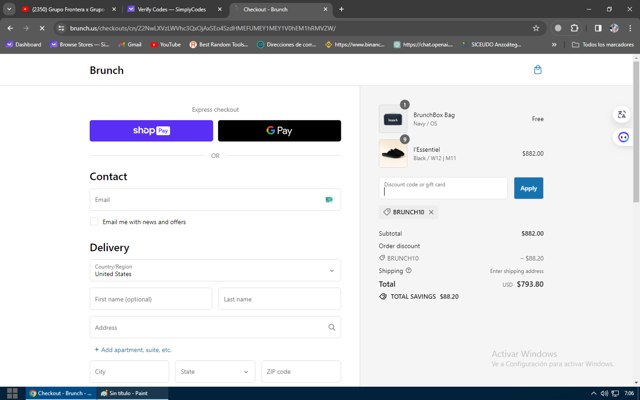This screenshot has width=640, height=400.
Task: Click the ZIP code field
Action: (301, 371)
